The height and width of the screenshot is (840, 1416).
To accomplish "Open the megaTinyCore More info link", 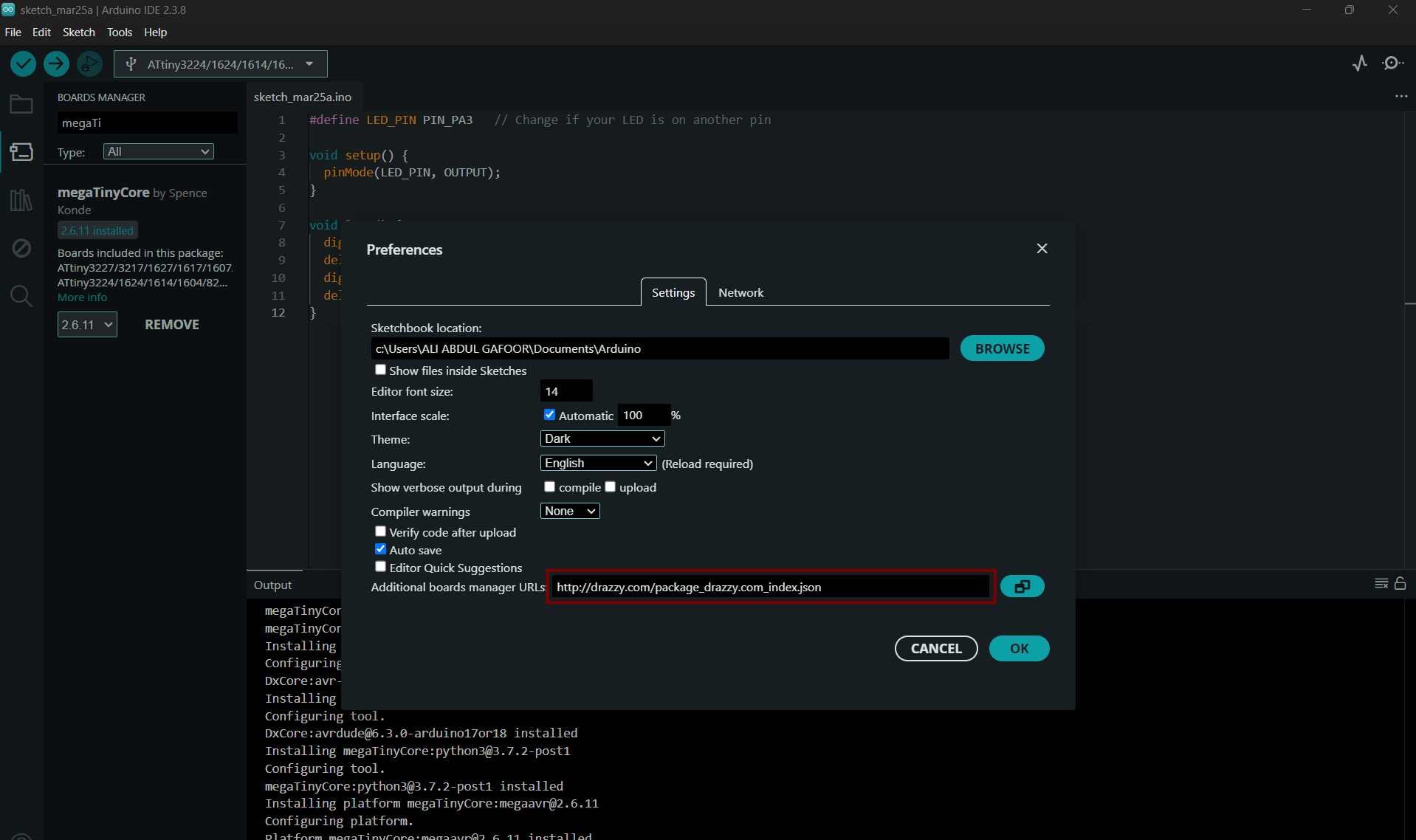I will click(82, 297).
